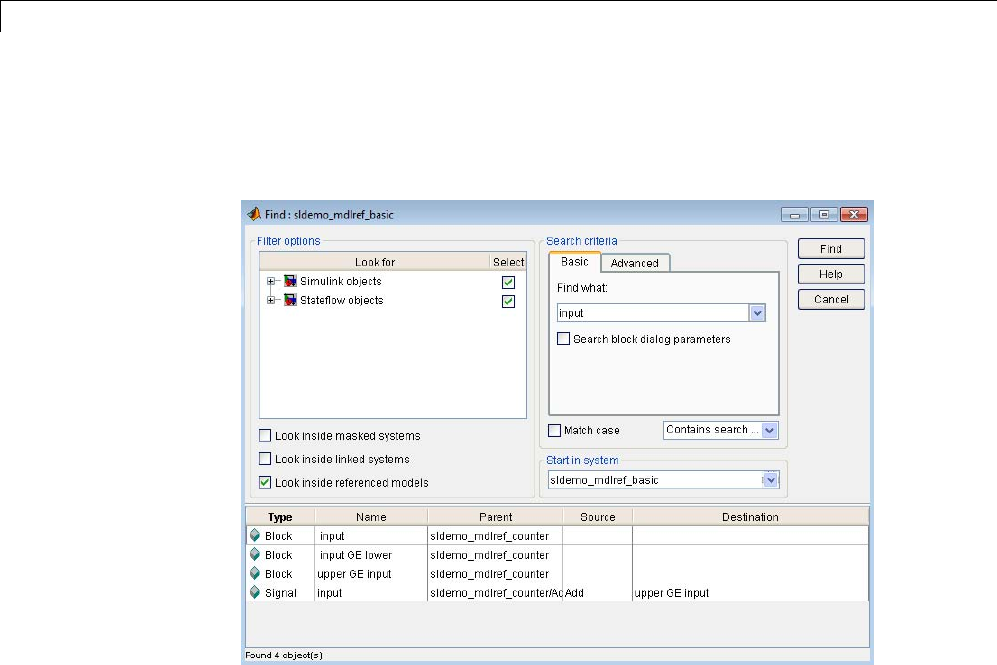Image resolution: width=997 pixels, height=665 pixels.
Task: Click the Find button
Action: tap(831, 249)
